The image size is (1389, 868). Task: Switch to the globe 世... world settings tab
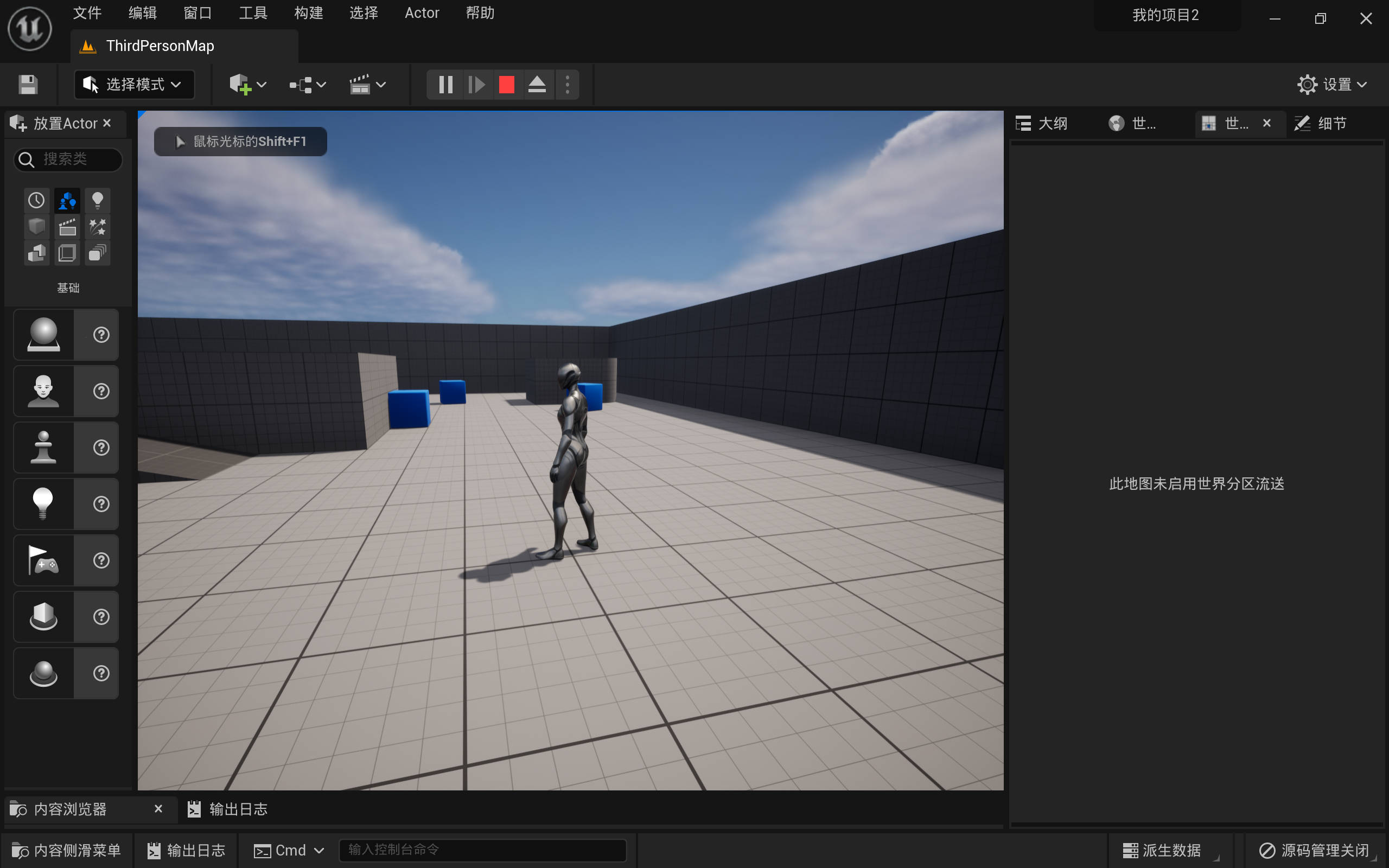[1133, 123]
